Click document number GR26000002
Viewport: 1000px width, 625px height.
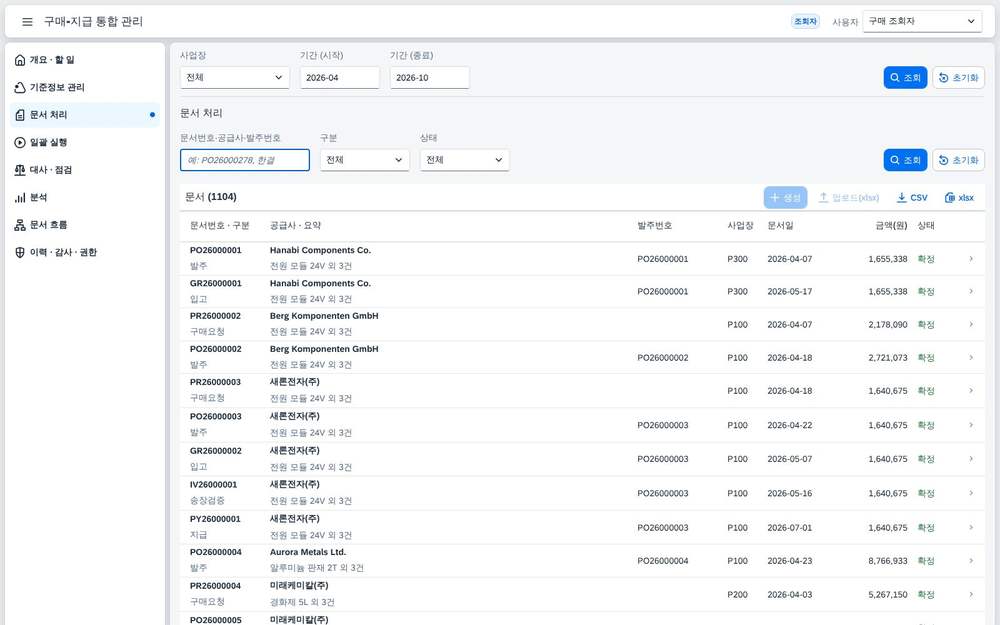pyautogui.click(x=216, y=451)
